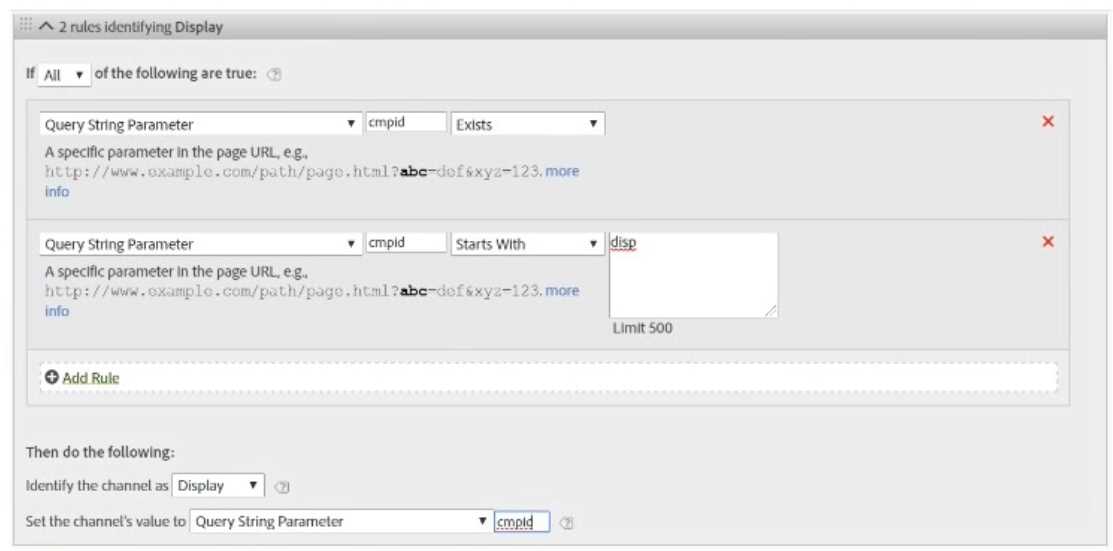Image resolution: width=1113 pixels, height=551 pixels.
Task: Open the Exists operator dropdown
Action: [527, 124]
